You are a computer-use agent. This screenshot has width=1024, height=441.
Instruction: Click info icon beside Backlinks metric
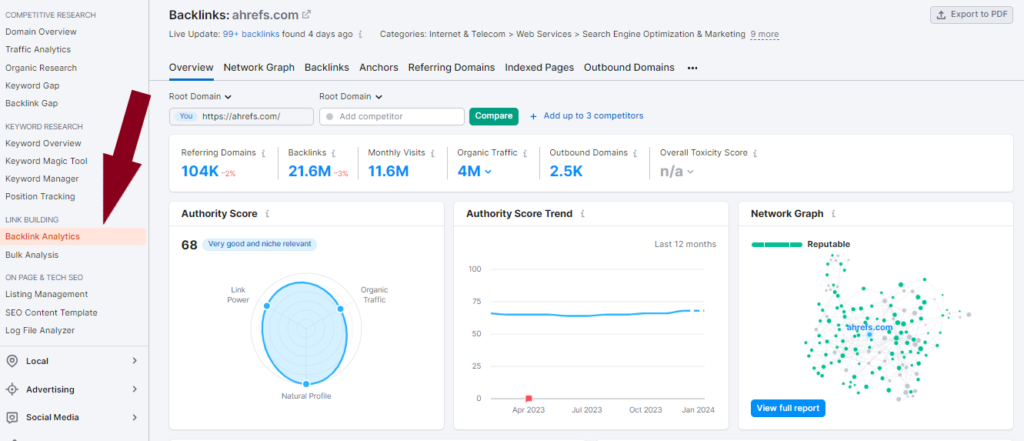tap(333, 153)
